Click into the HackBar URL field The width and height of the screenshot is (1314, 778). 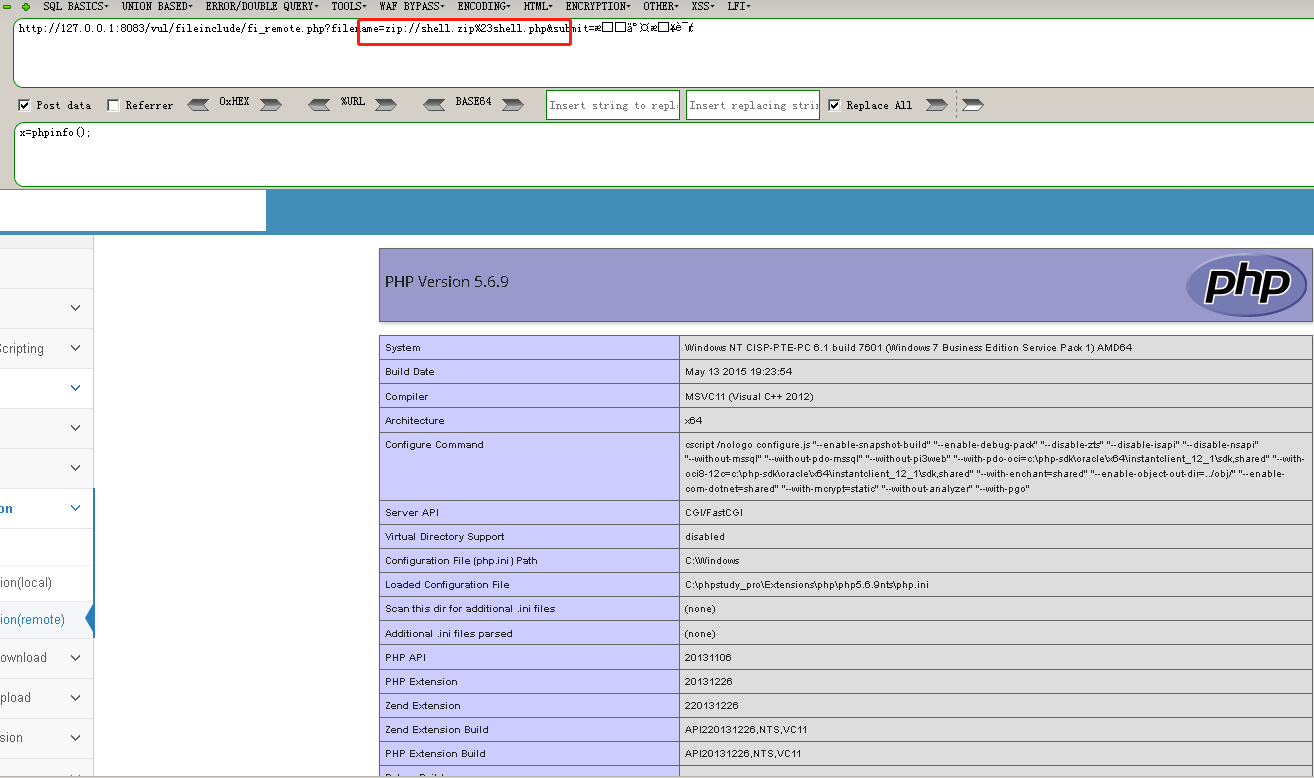(664, 53)
